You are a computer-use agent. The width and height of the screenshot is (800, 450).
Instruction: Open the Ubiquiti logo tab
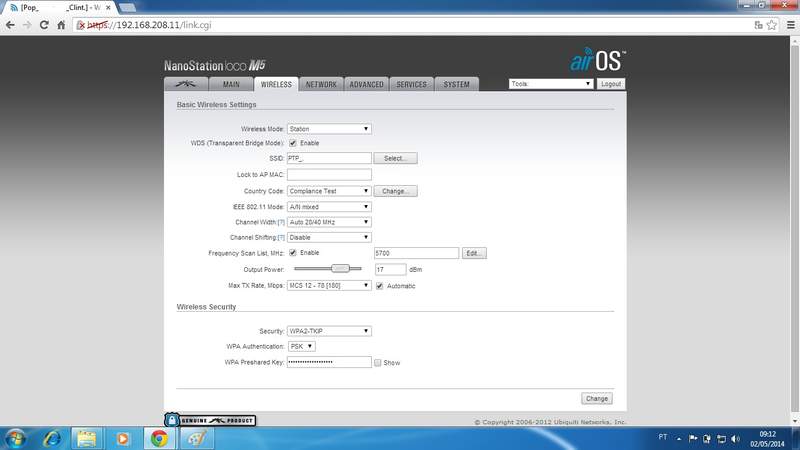186,84
